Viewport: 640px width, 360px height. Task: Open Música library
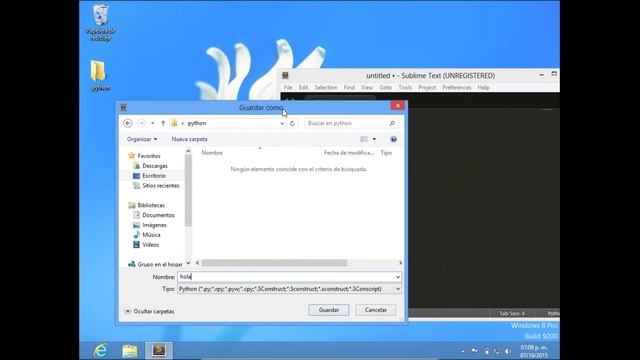147,235
